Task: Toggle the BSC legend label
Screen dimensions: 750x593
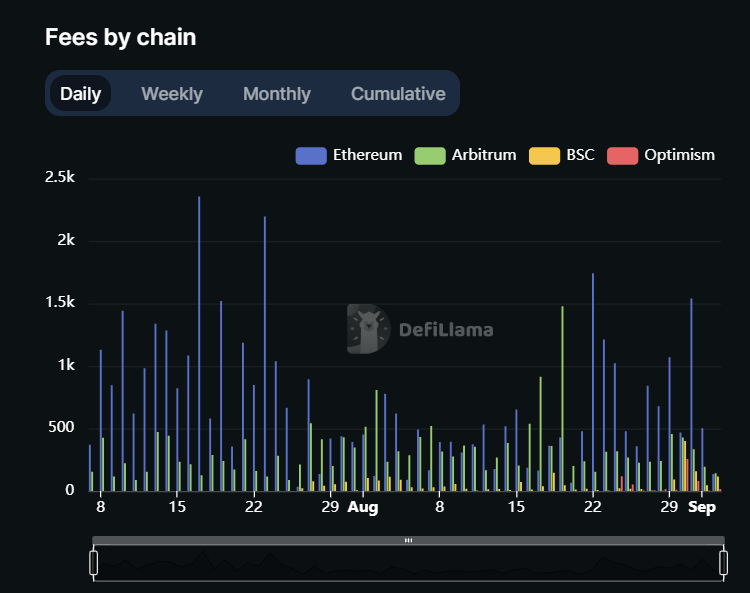Action: click(x=580, y=155)
